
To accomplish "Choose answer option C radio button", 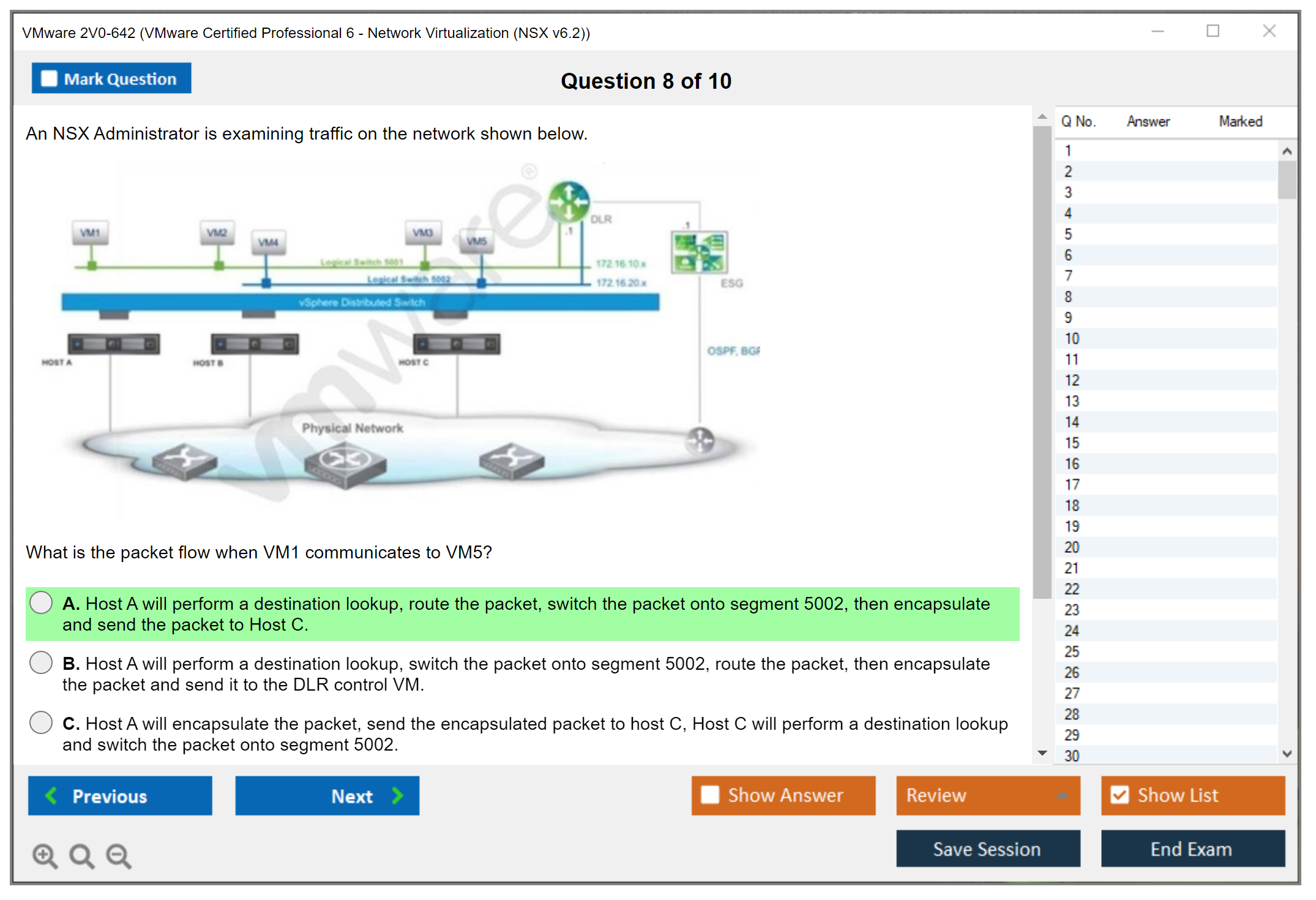I will pyautogui.click(x=41, y=722).
